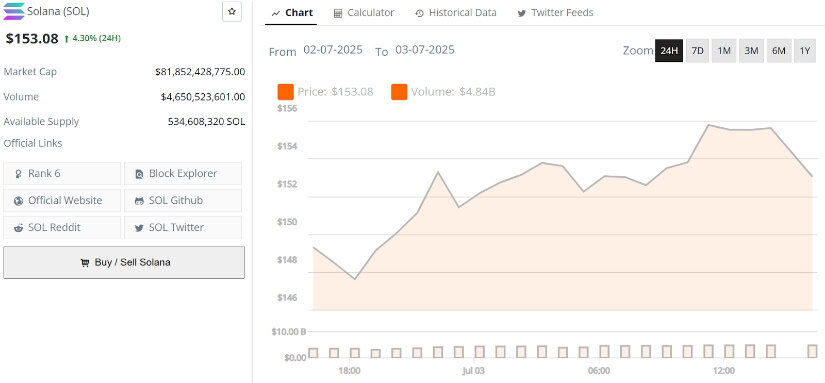
Task: Click the favorite star icon
Action: tap(232, 12)
